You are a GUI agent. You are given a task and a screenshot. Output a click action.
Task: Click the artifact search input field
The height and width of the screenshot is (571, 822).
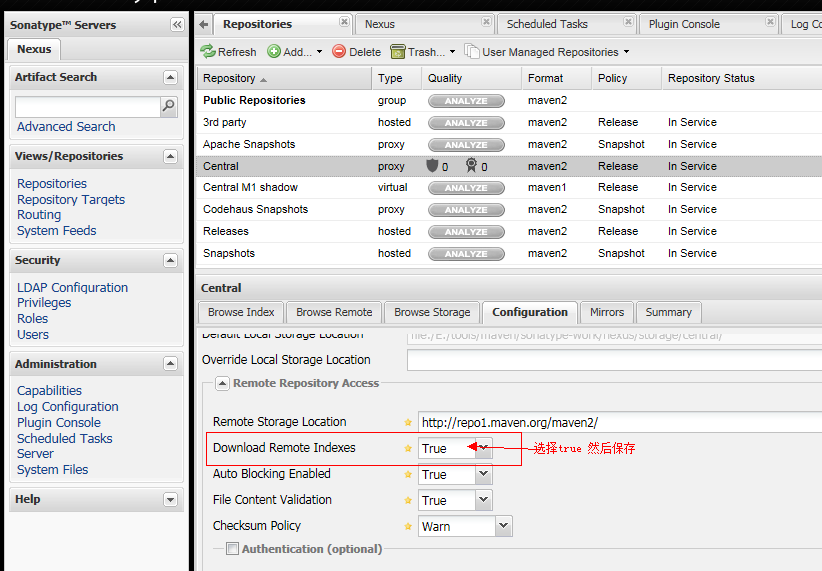pyautogui.click(x=88, y=107)
